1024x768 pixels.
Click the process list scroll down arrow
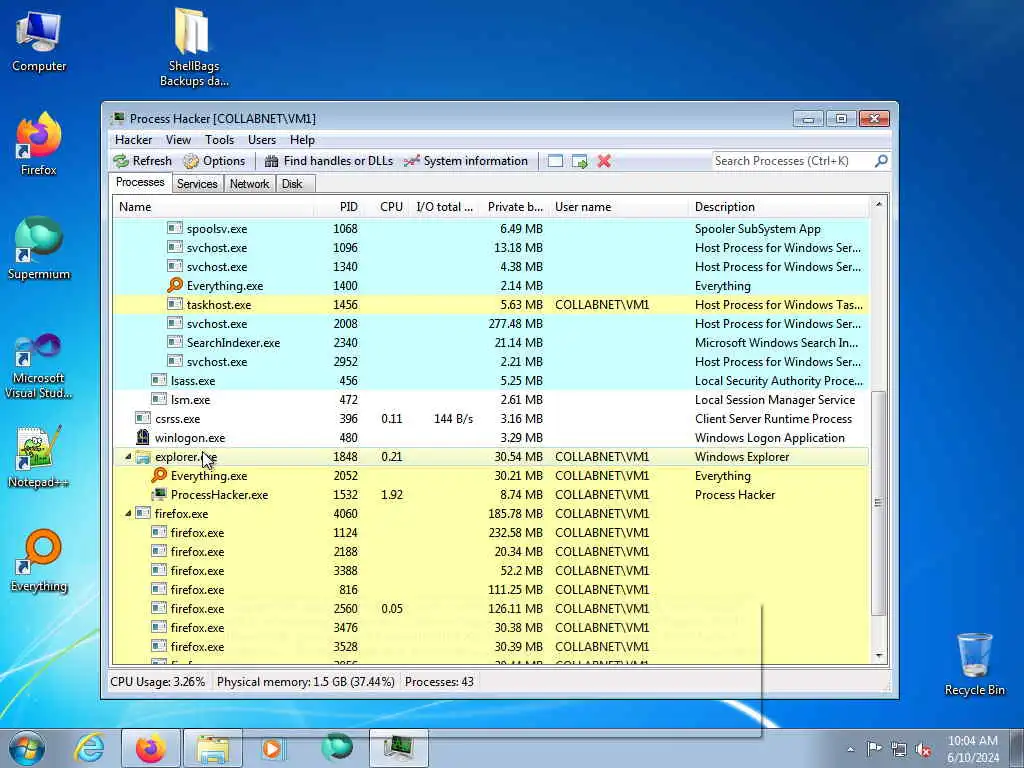[x=879, y=656]
